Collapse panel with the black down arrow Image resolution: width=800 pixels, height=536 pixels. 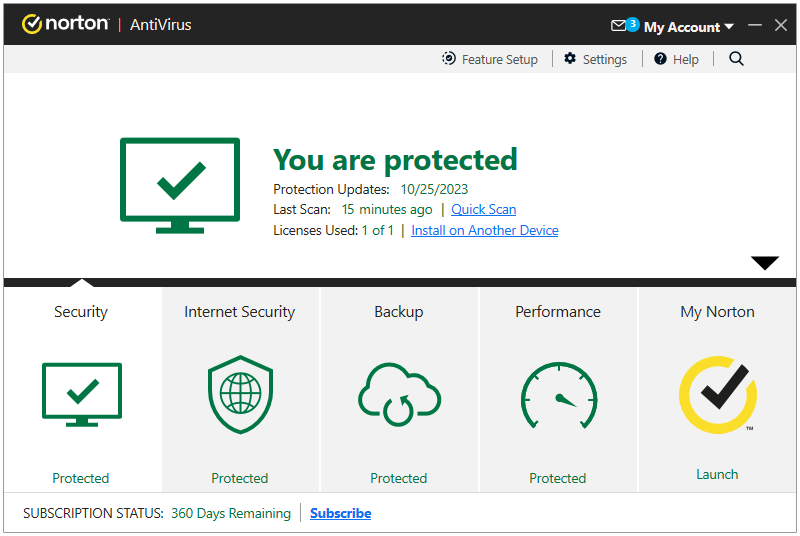pos(765,262)
